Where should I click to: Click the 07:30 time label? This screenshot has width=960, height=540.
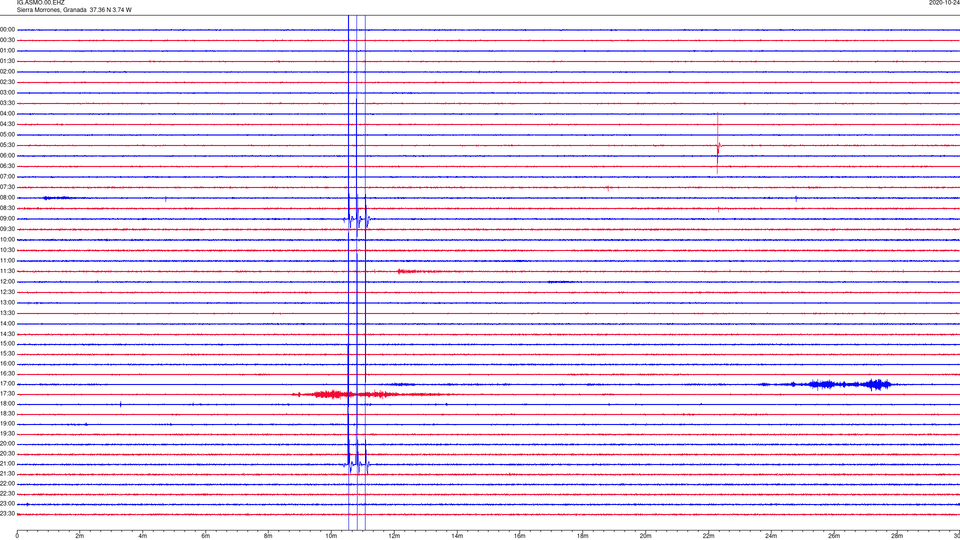(x=7, y=187)
